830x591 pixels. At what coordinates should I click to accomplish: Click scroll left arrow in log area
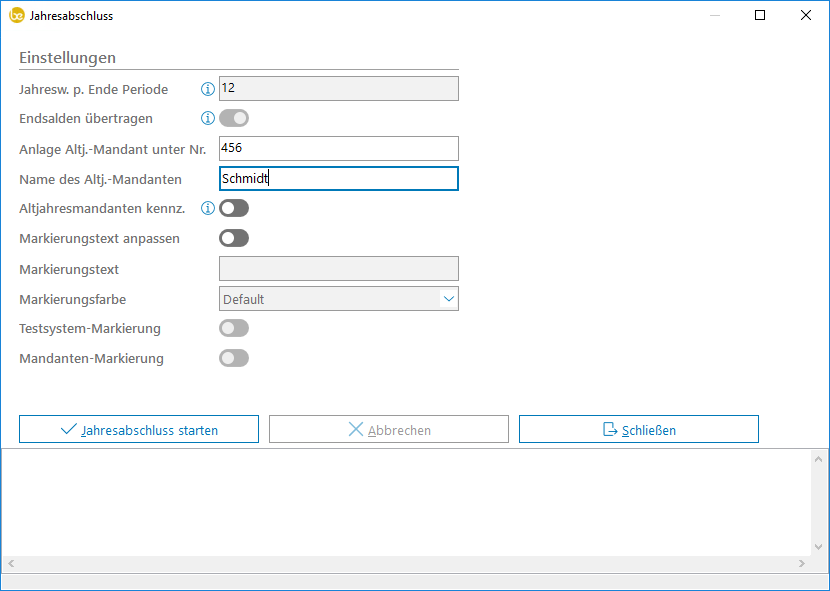pyautogui.click(x=11, y=564)
